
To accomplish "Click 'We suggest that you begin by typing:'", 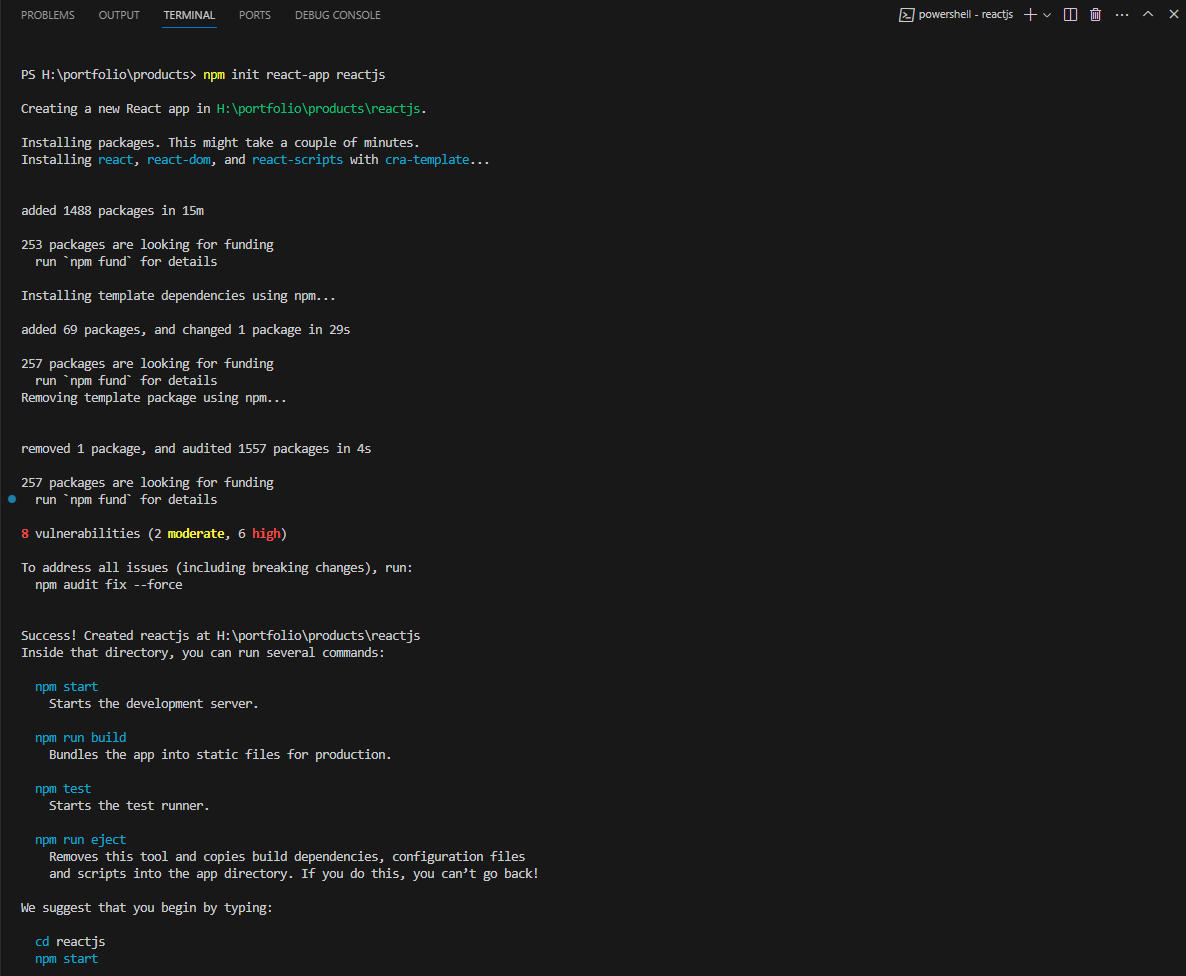I will point(147,907).
